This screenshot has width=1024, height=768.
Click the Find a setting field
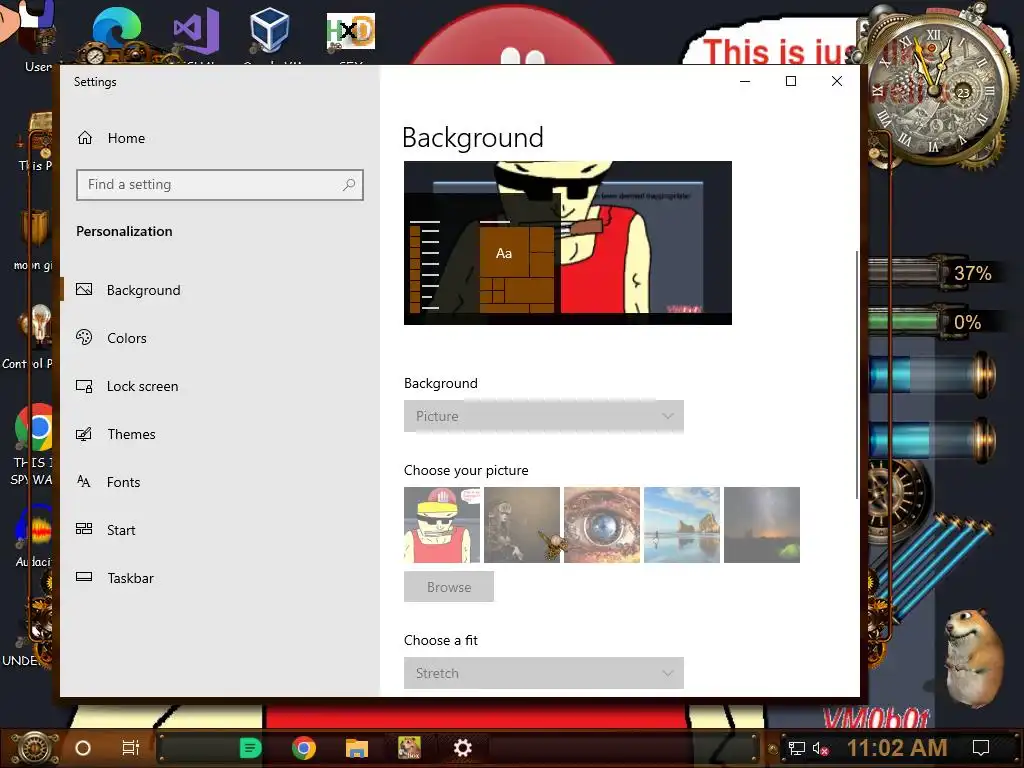tap(219, 185)
